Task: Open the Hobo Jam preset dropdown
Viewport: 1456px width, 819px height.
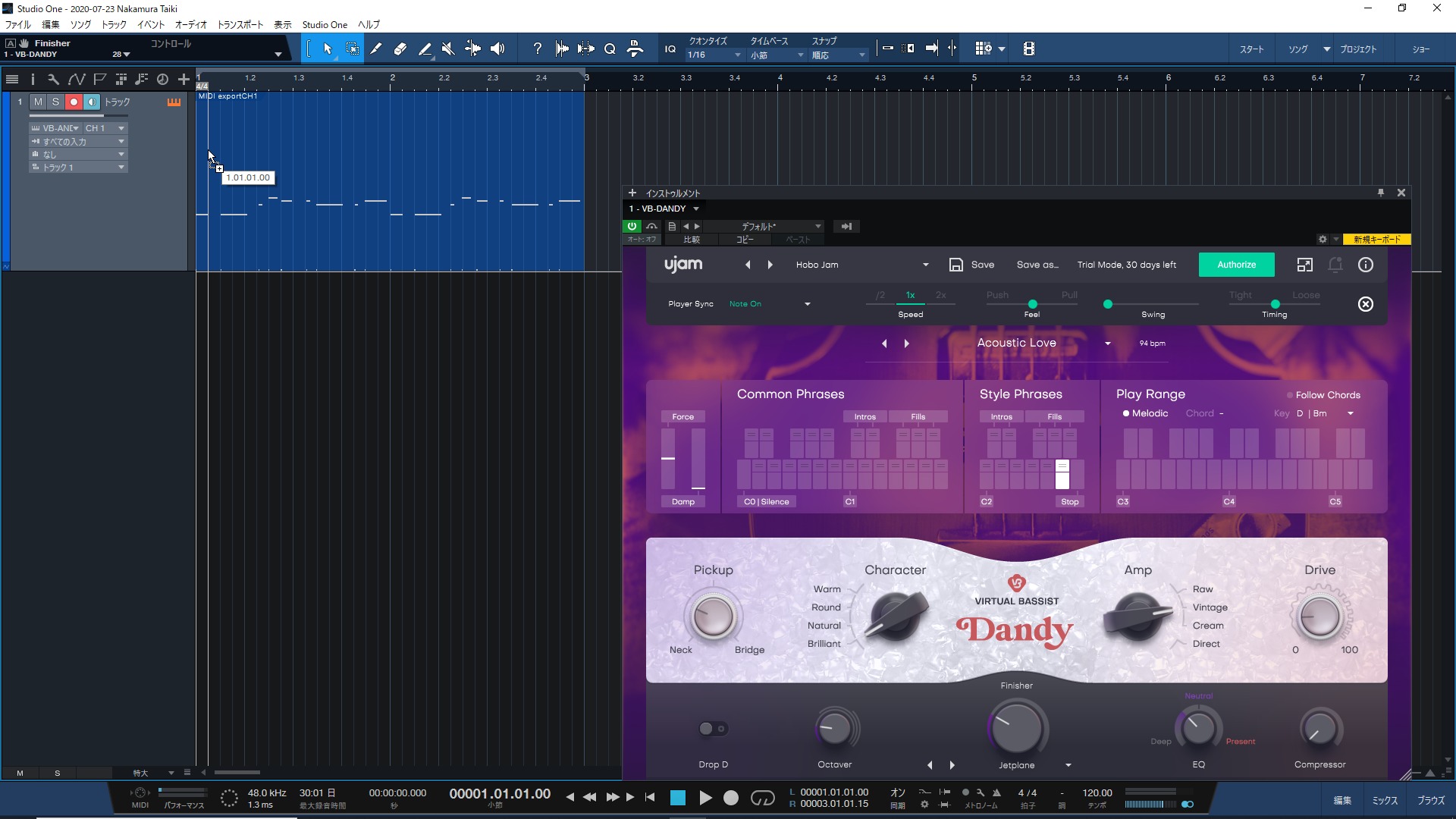Action: pyautogui.click(x=862, y=265)
